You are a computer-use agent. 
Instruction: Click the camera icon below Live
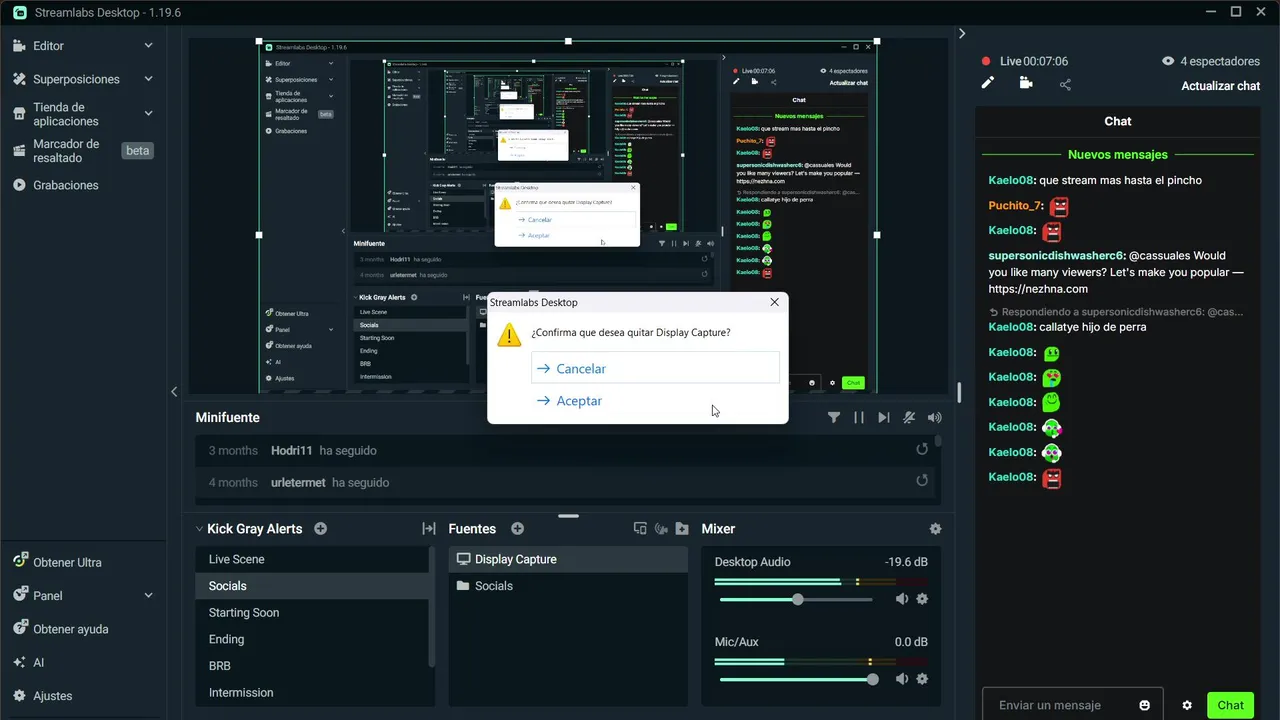pos(1026,84)
